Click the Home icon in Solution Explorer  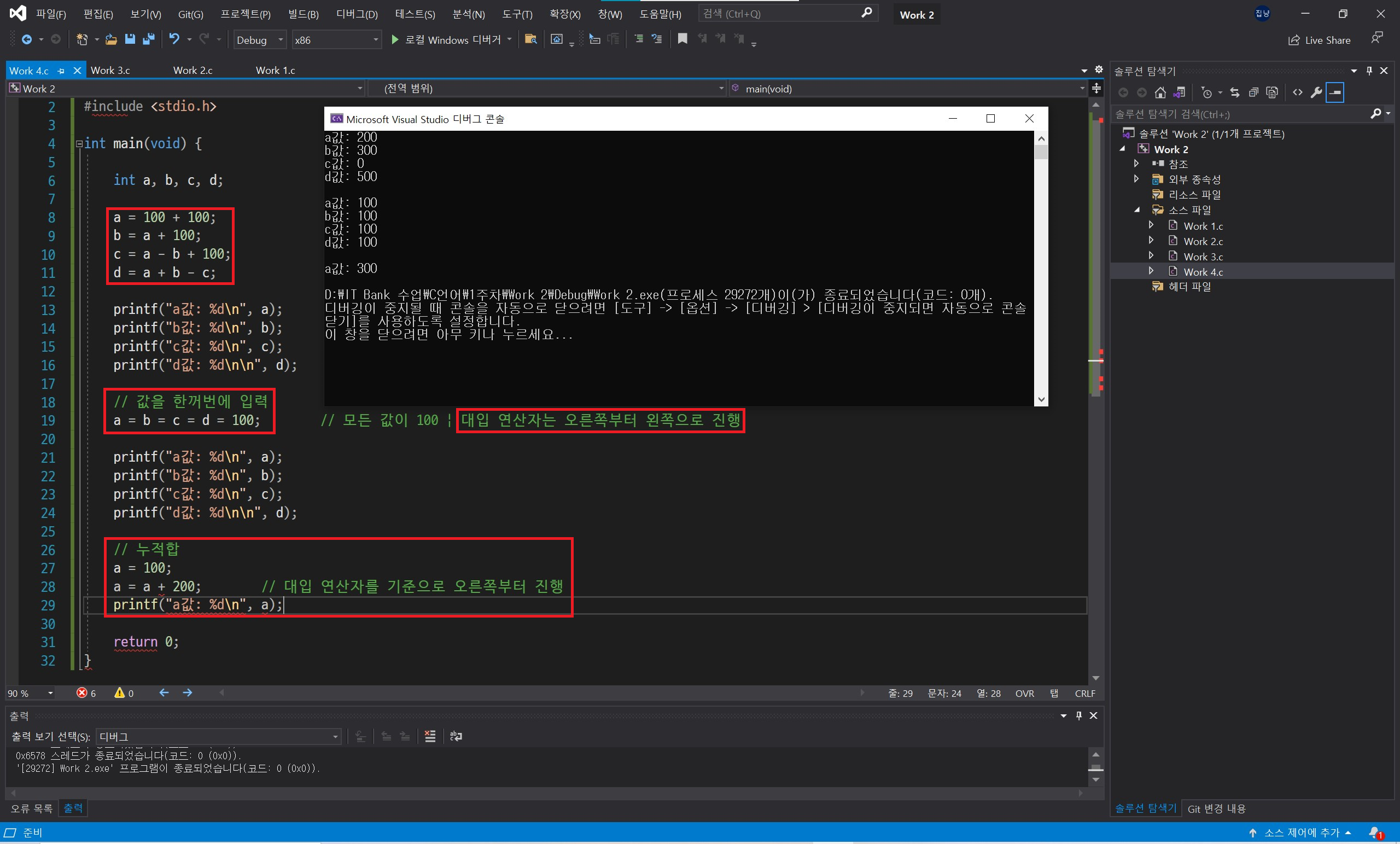(1160, 92)
